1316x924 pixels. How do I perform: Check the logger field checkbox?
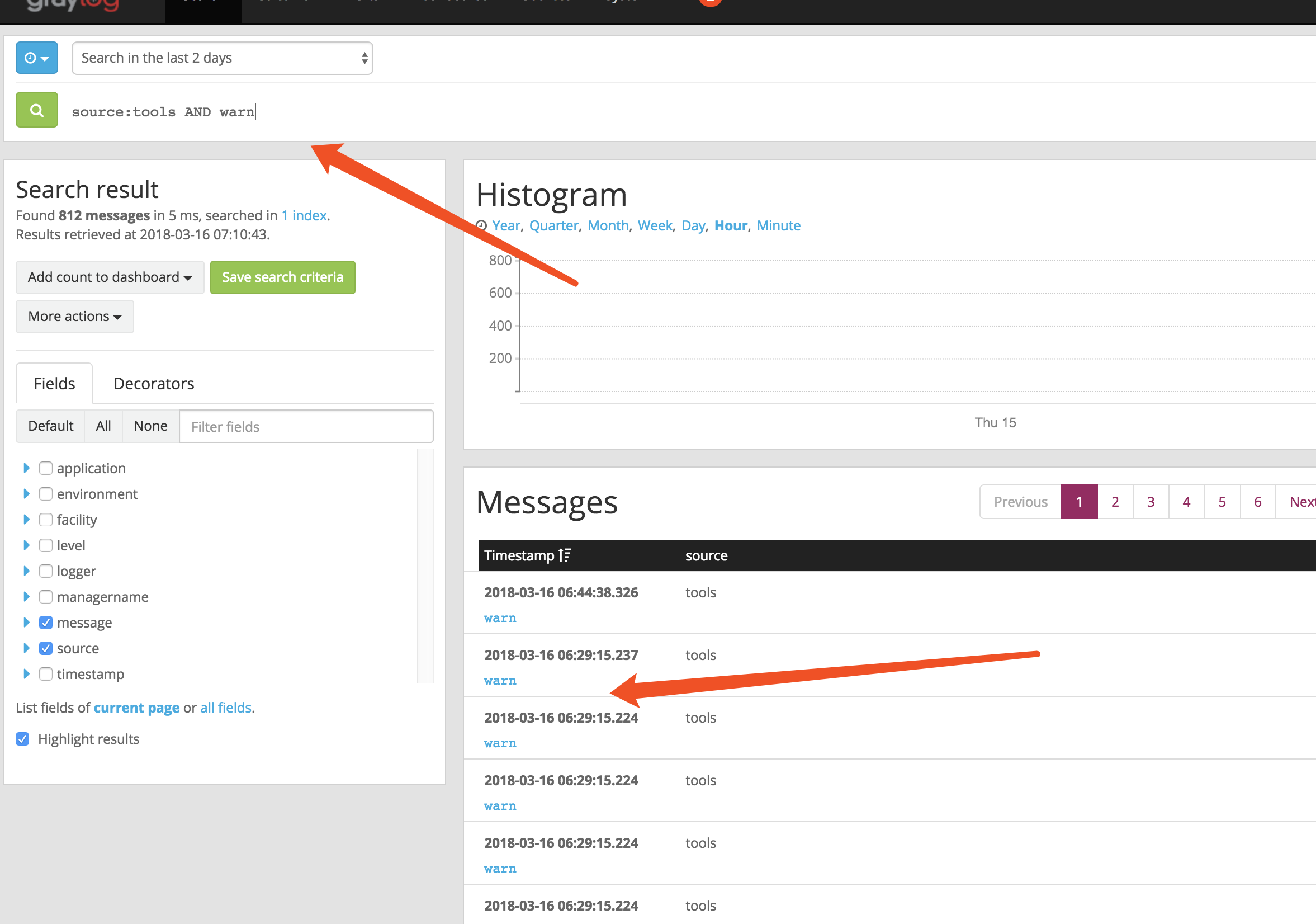click(x=46, y=571)
